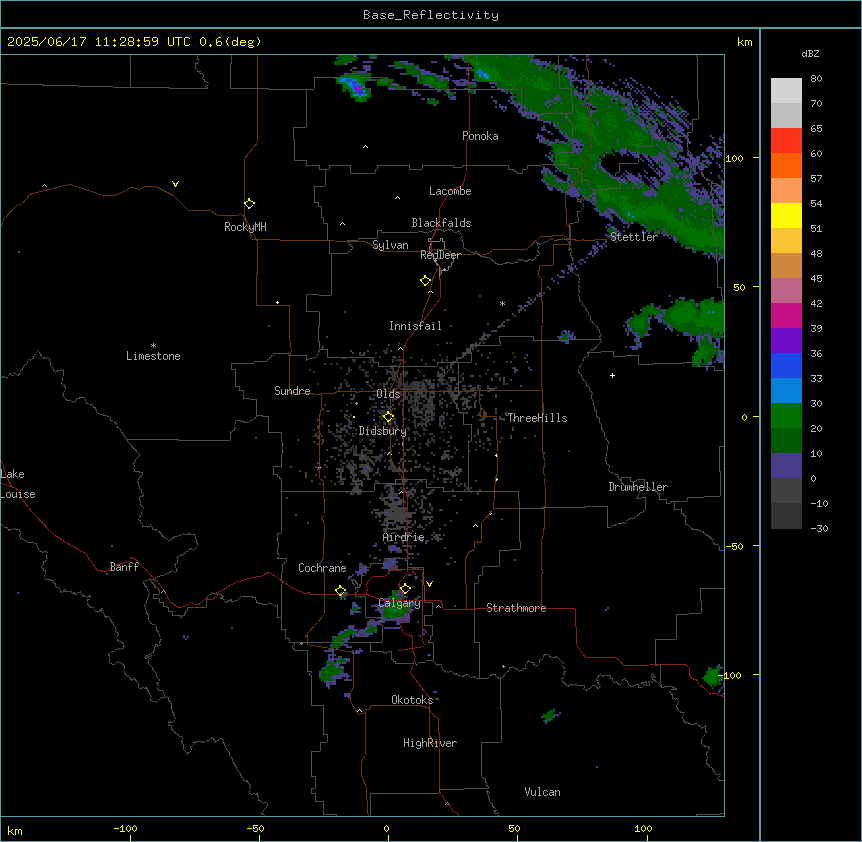Click the yellow 54 dBZ color swatch
Viewport: 862px width, 842px height.
coord(786,215)
